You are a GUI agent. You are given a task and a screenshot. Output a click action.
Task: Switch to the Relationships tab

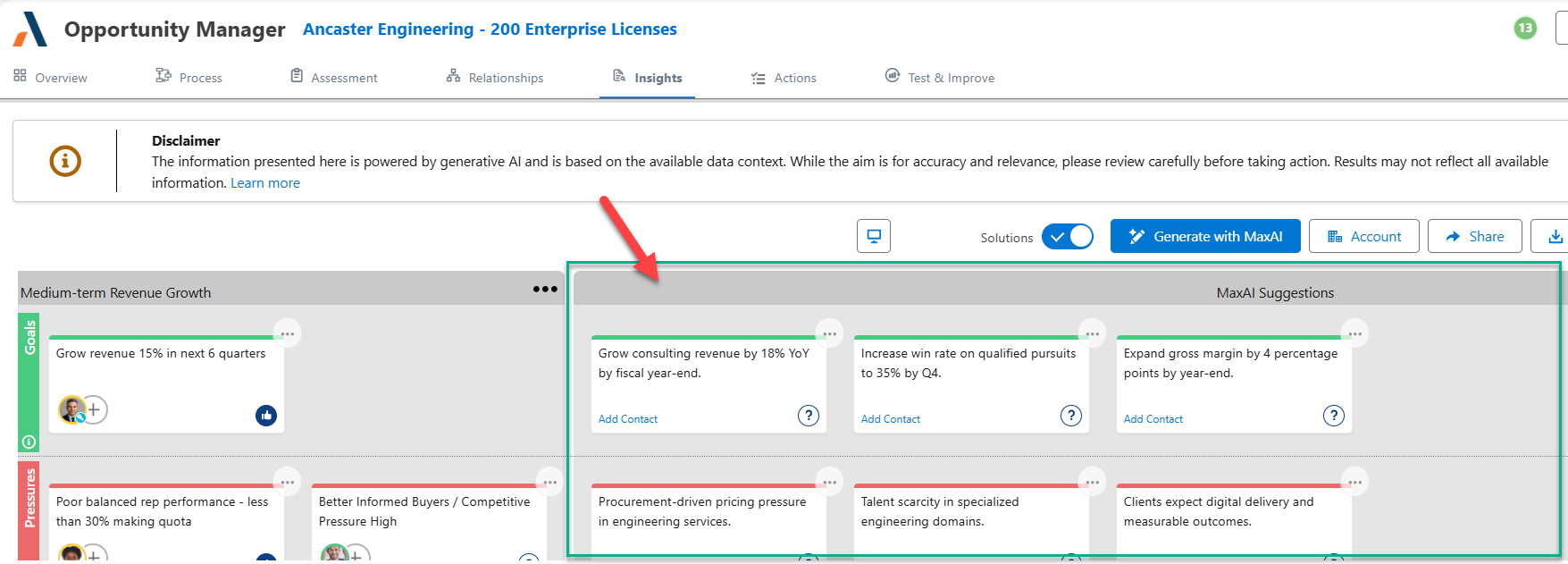point(496,78)
